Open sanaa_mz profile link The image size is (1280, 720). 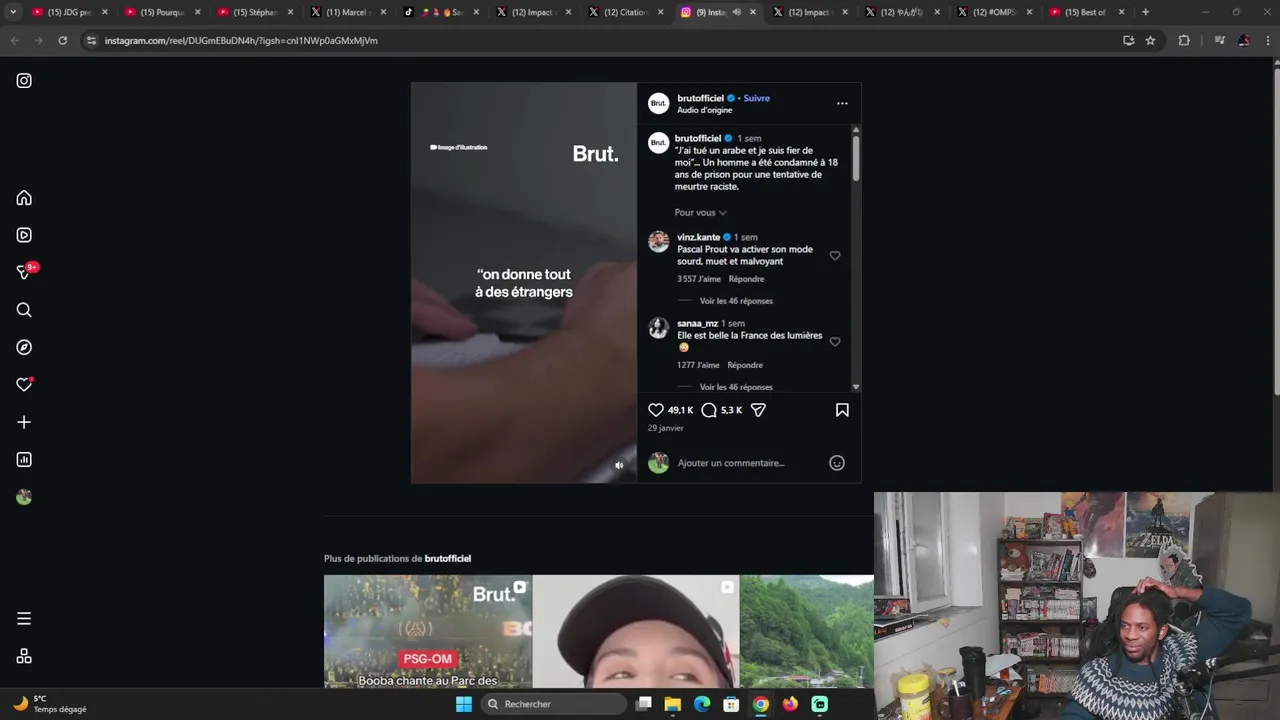pyautogui.click(x=697, y=324)
